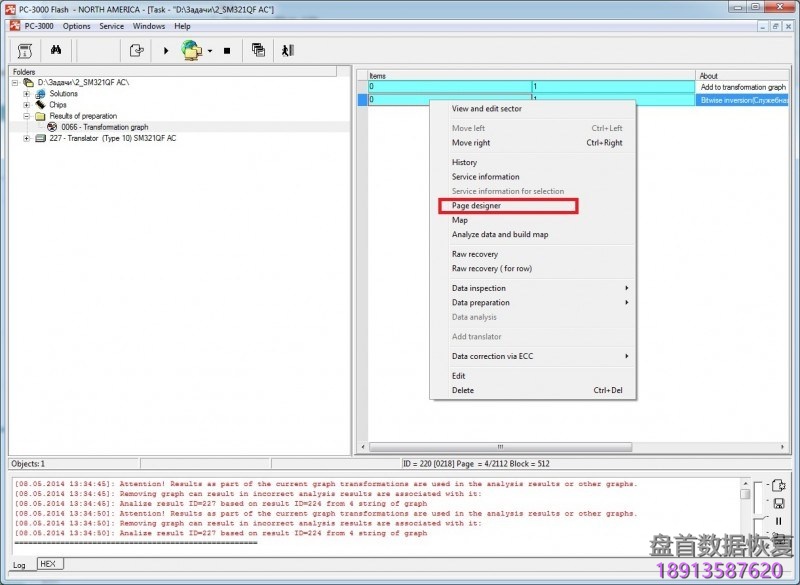Expand the Chips tree node
This screenshot has width=800, height=585.
click(x=27, y=104)
